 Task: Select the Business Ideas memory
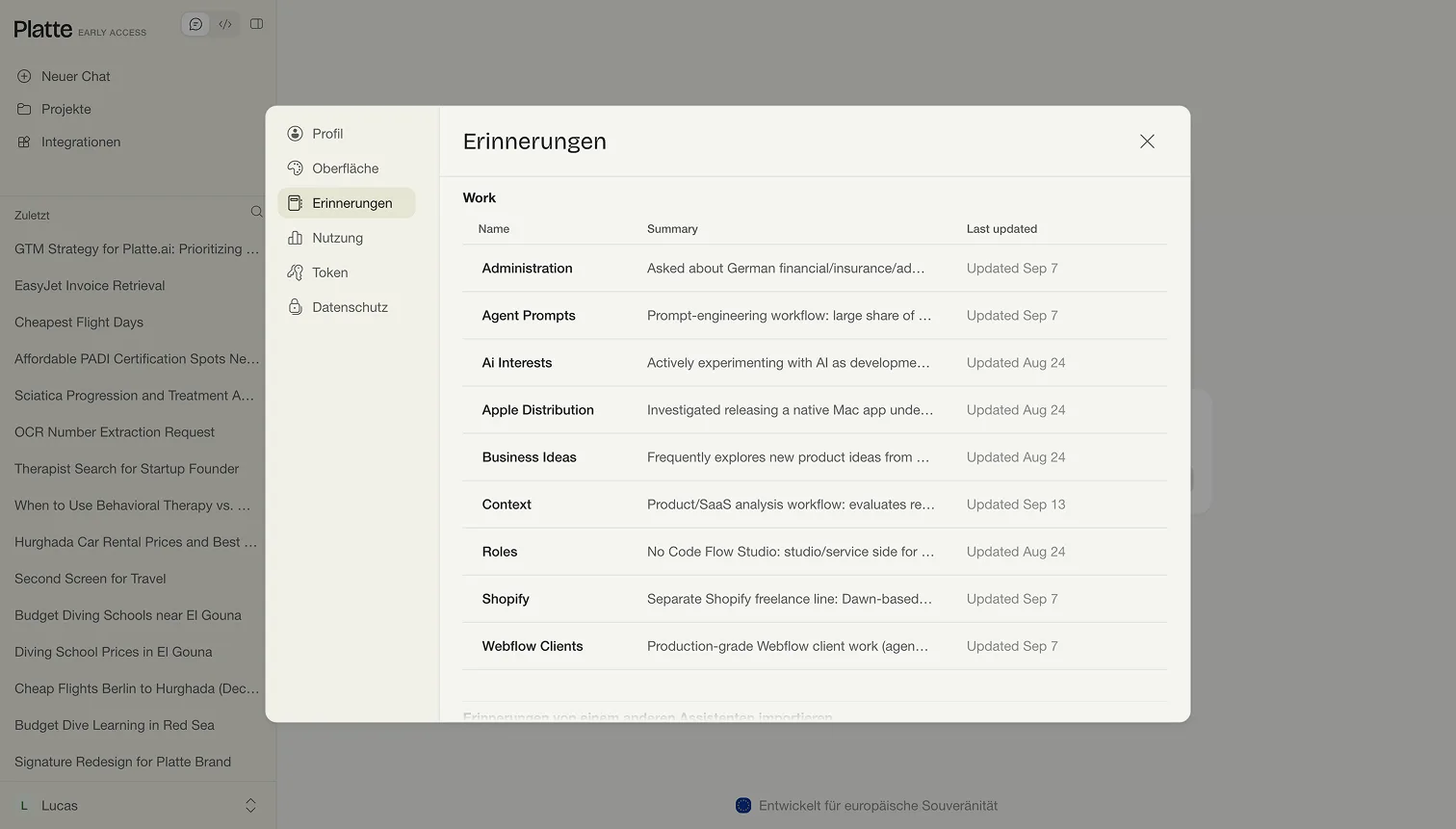(x=815, y=457)
